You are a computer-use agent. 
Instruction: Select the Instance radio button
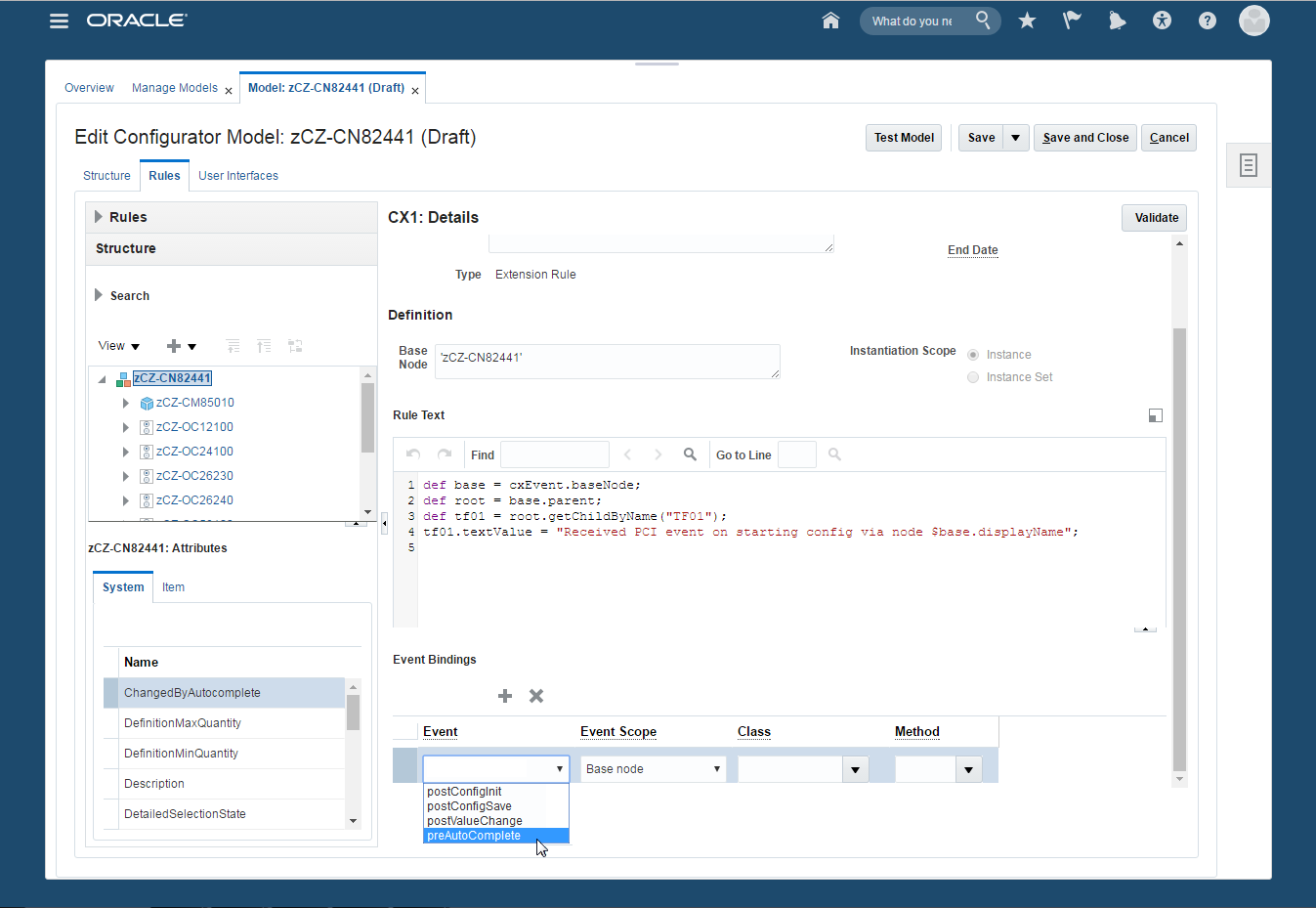point(973,355)
